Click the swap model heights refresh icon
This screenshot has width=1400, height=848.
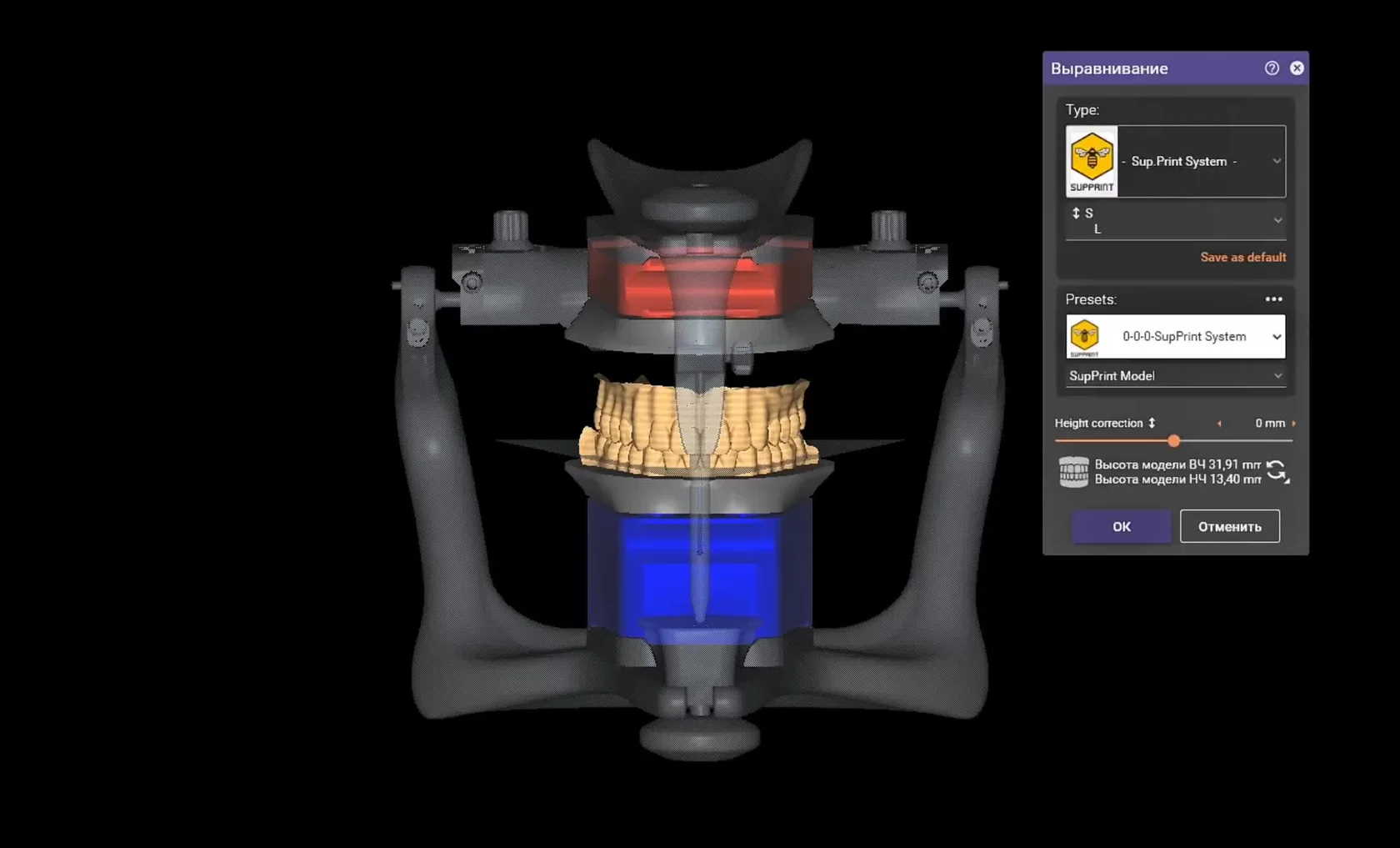click(x=1277, y=472)
